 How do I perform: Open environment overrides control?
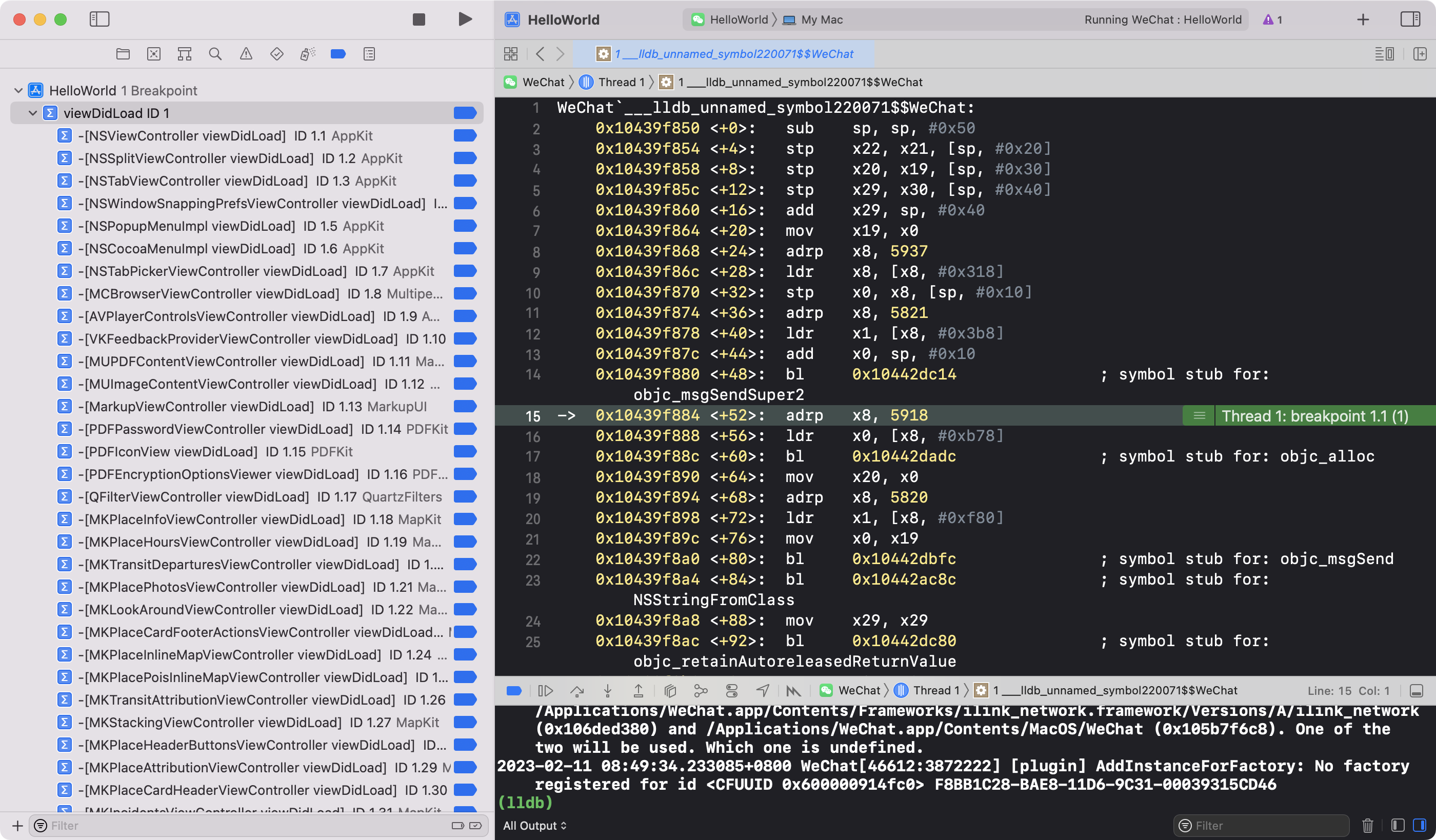[x=732, y=691]
